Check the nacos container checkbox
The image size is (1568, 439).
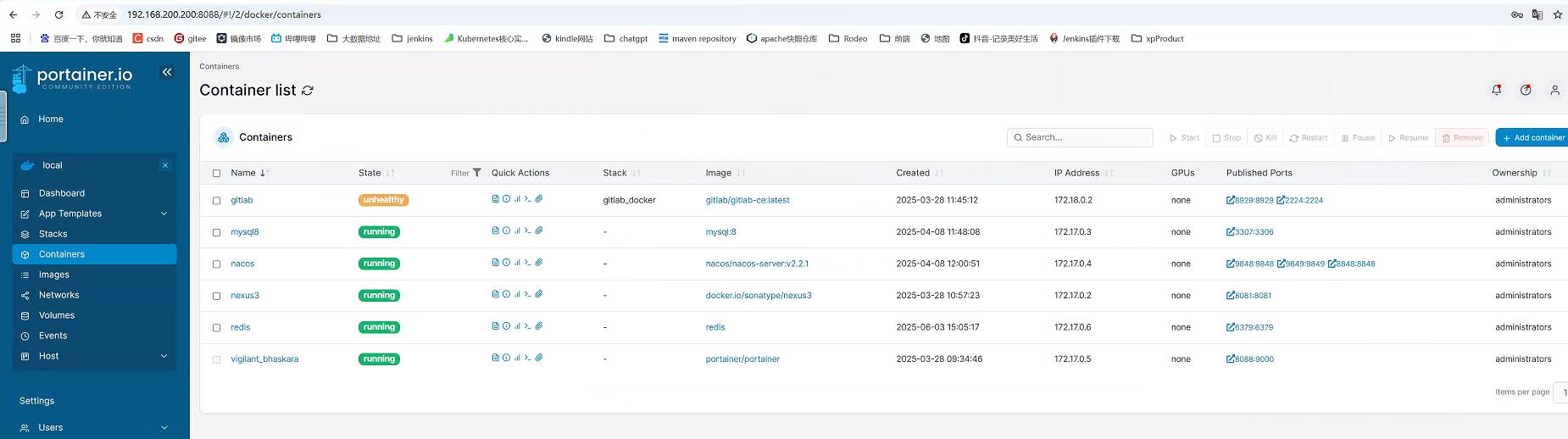216,264
